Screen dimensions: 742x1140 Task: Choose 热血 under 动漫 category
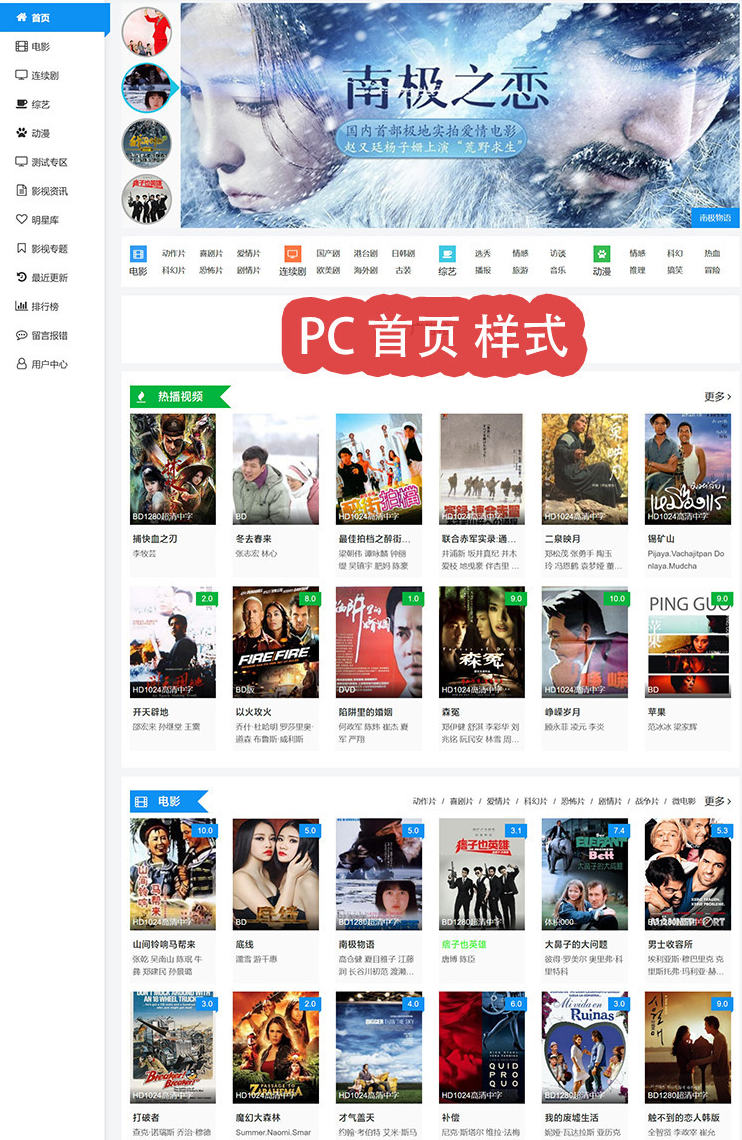pyautogui.click(x=712, y=254)
